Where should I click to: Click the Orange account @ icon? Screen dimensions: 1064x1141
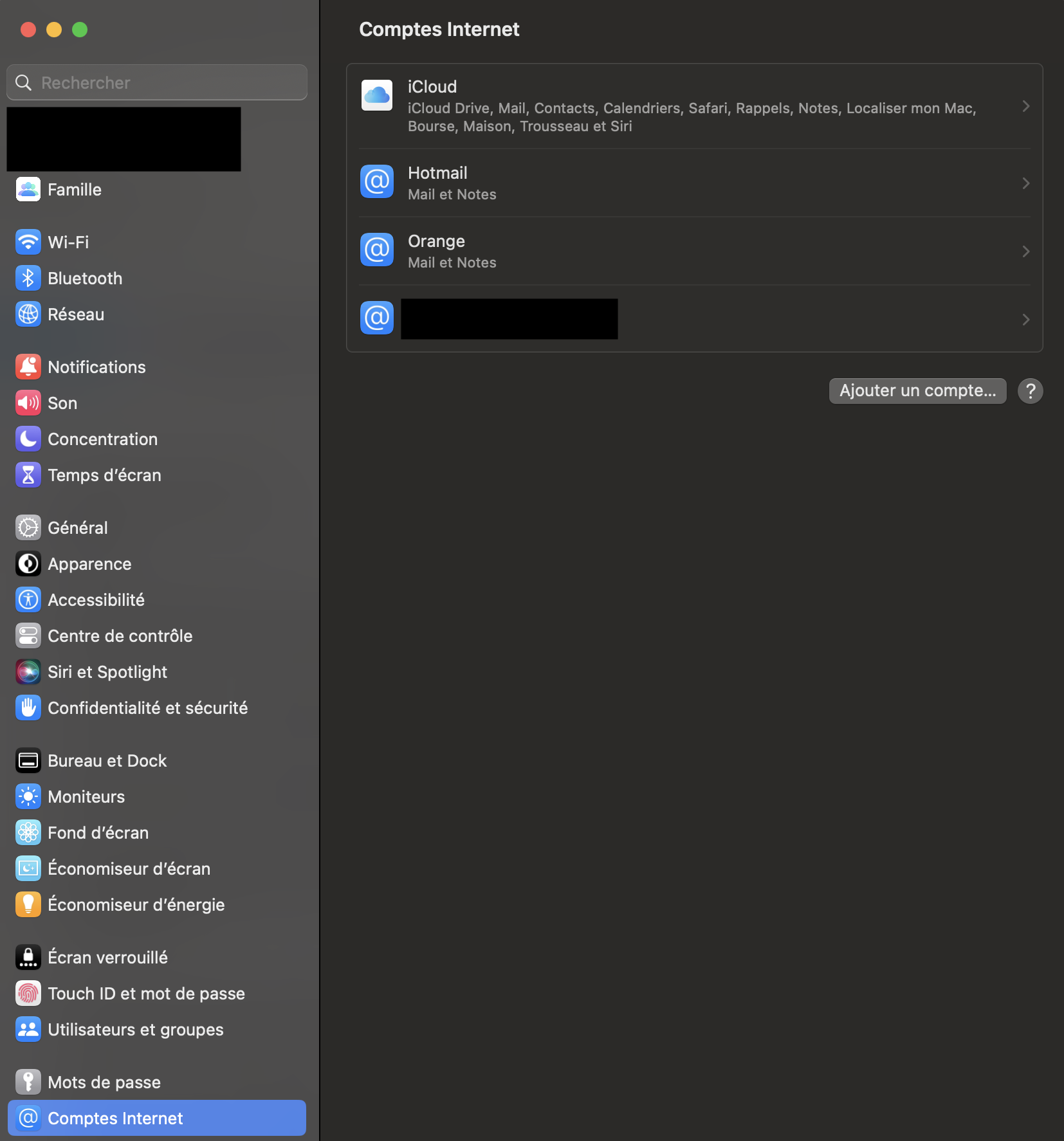point(377,250)
